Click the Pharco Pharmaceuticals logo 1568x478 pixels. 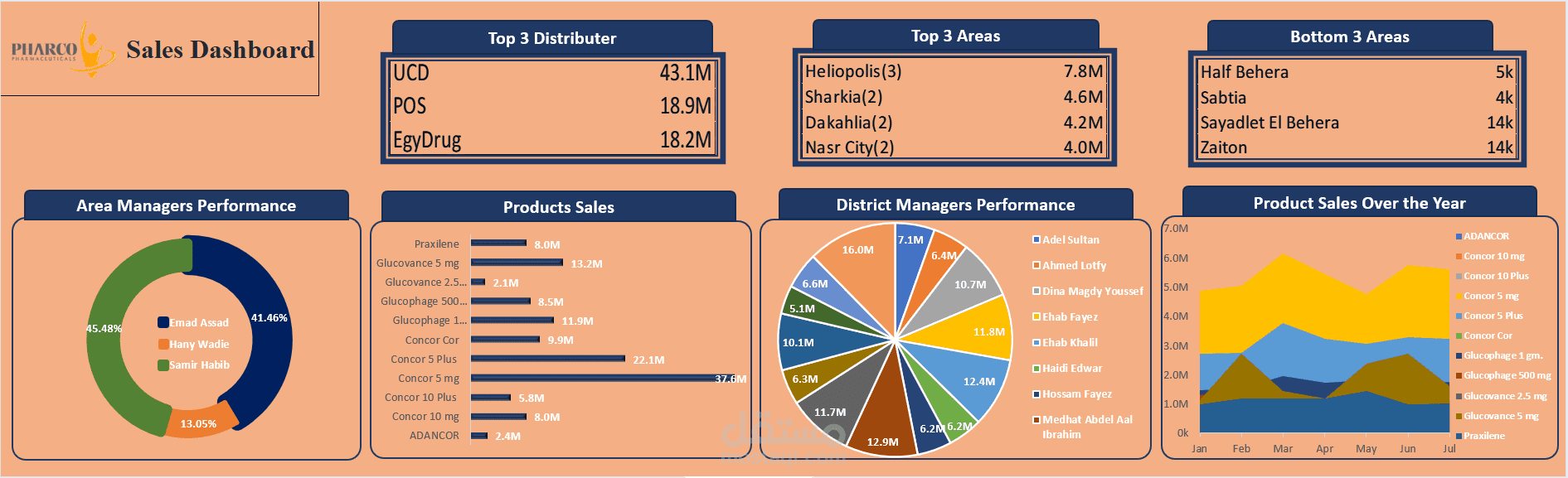[x=63, y=50]
